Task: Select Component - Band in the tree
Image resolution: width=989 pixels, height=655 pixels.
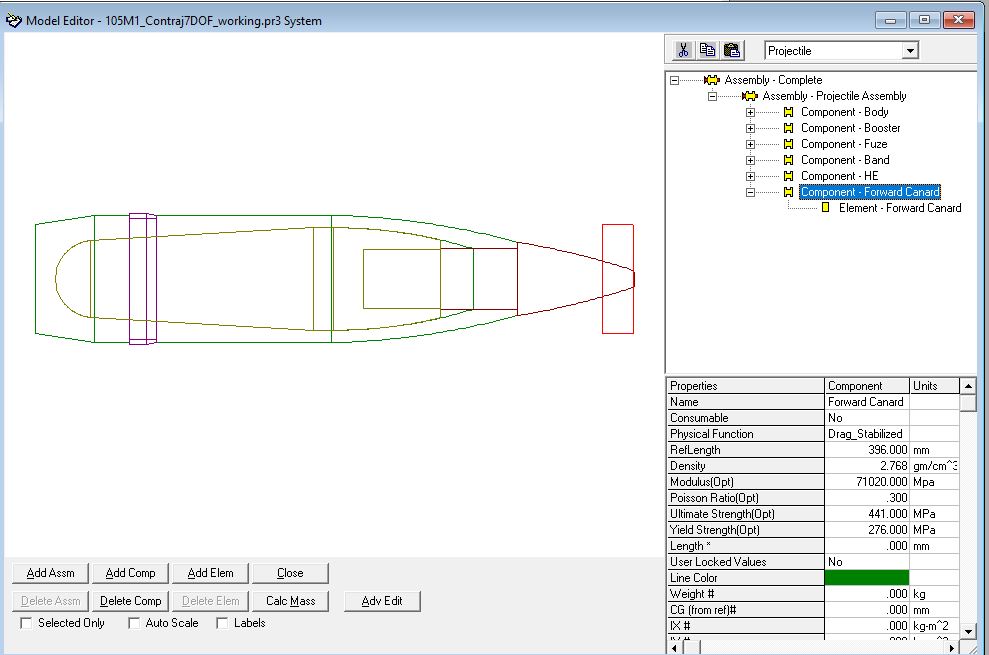Action: point(844,160)
